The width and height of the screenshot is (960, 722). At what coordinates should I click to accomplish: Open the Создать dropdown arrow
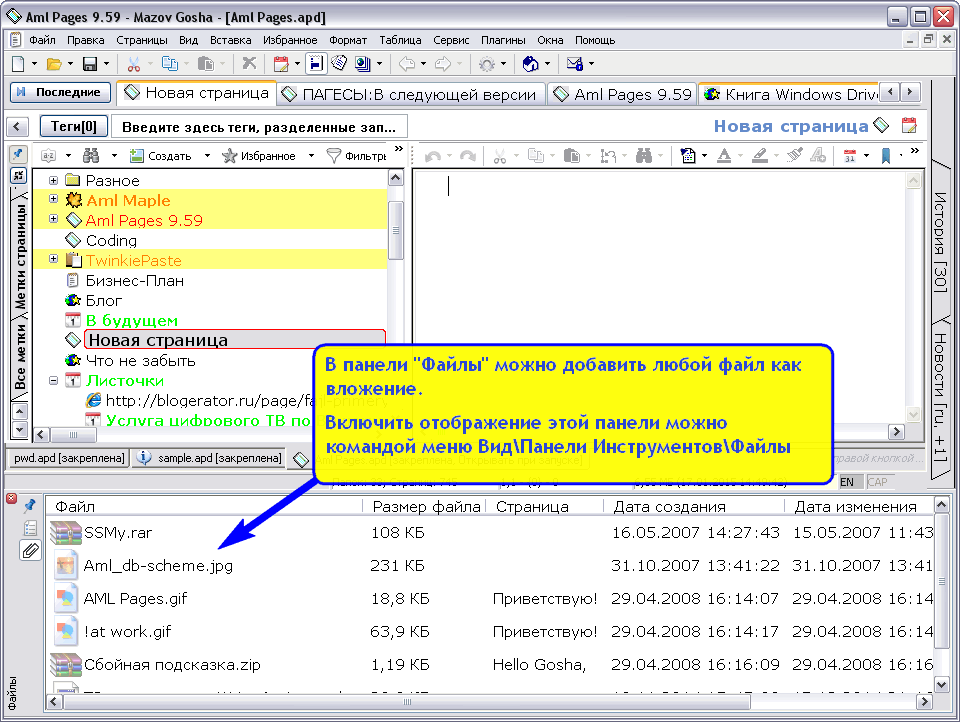[x=207, y=156]
